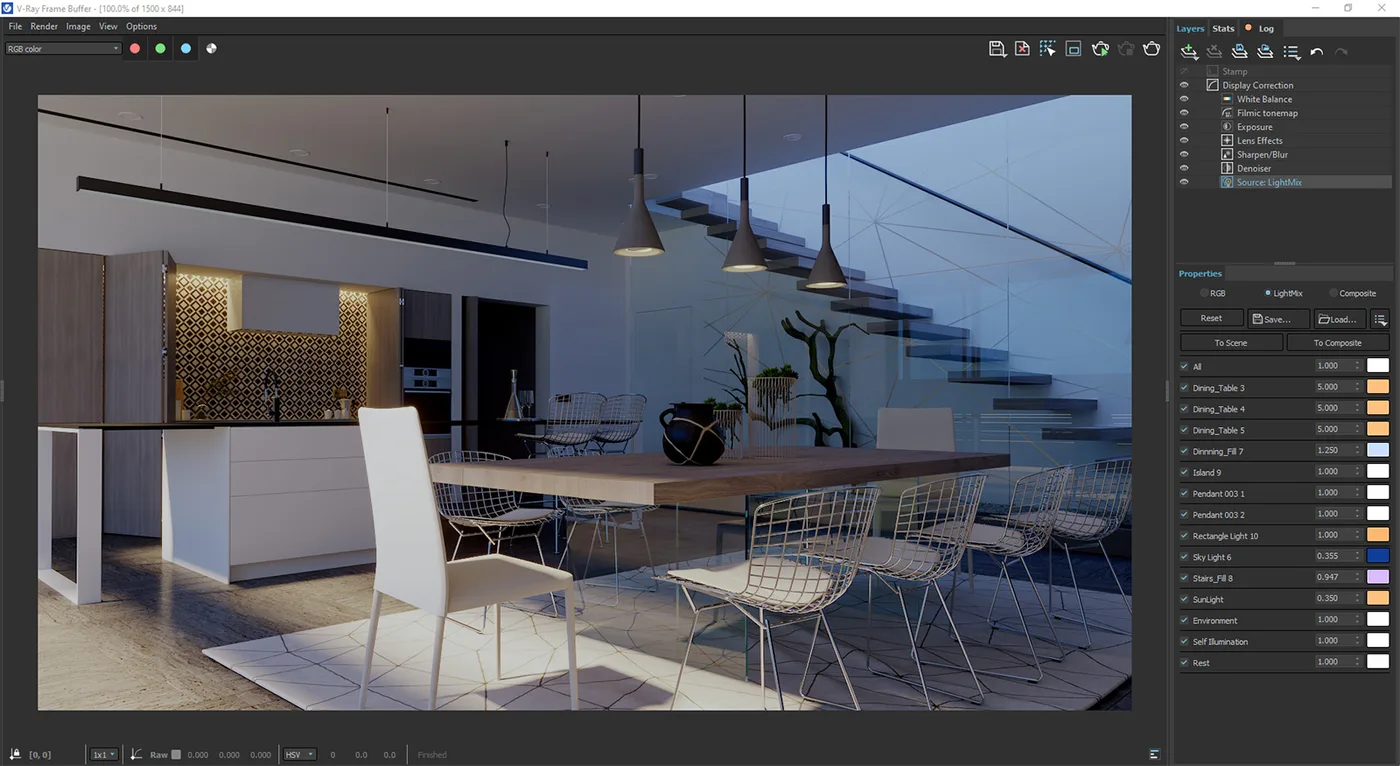Switch to the alpha channel view icon
Screen dimensions: 1400x766
coord(211,49)
